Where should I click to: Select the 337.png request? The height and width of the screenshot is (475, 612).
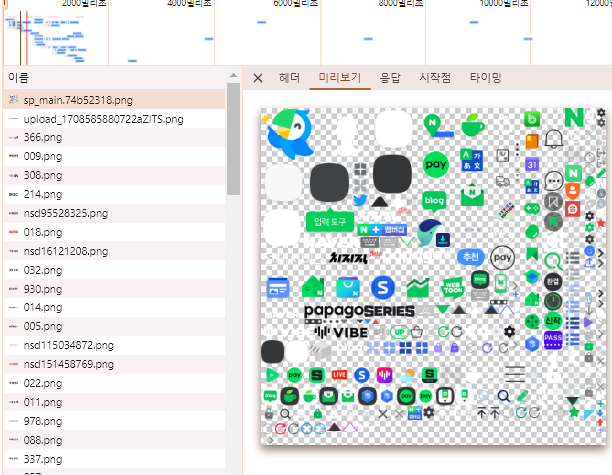tap(114, 459)
